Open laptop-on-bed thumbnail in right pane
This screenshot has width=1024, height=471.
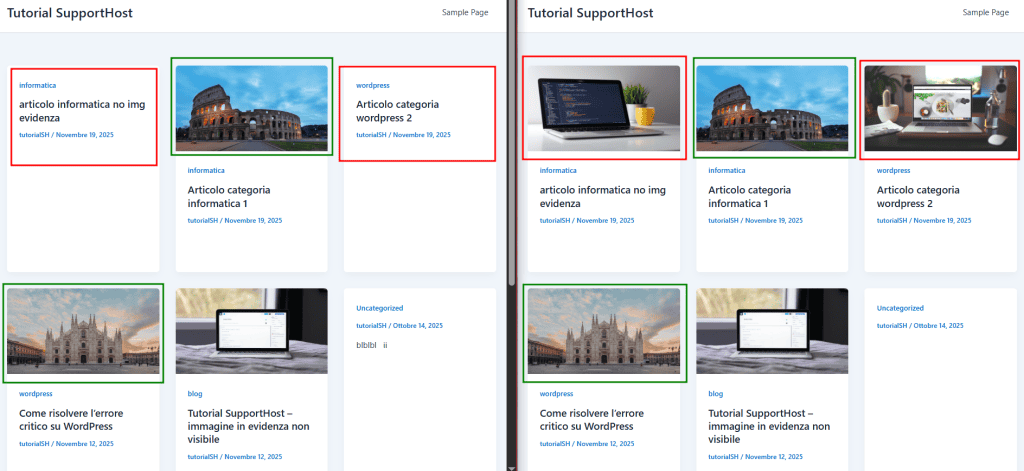click(772, 331)
